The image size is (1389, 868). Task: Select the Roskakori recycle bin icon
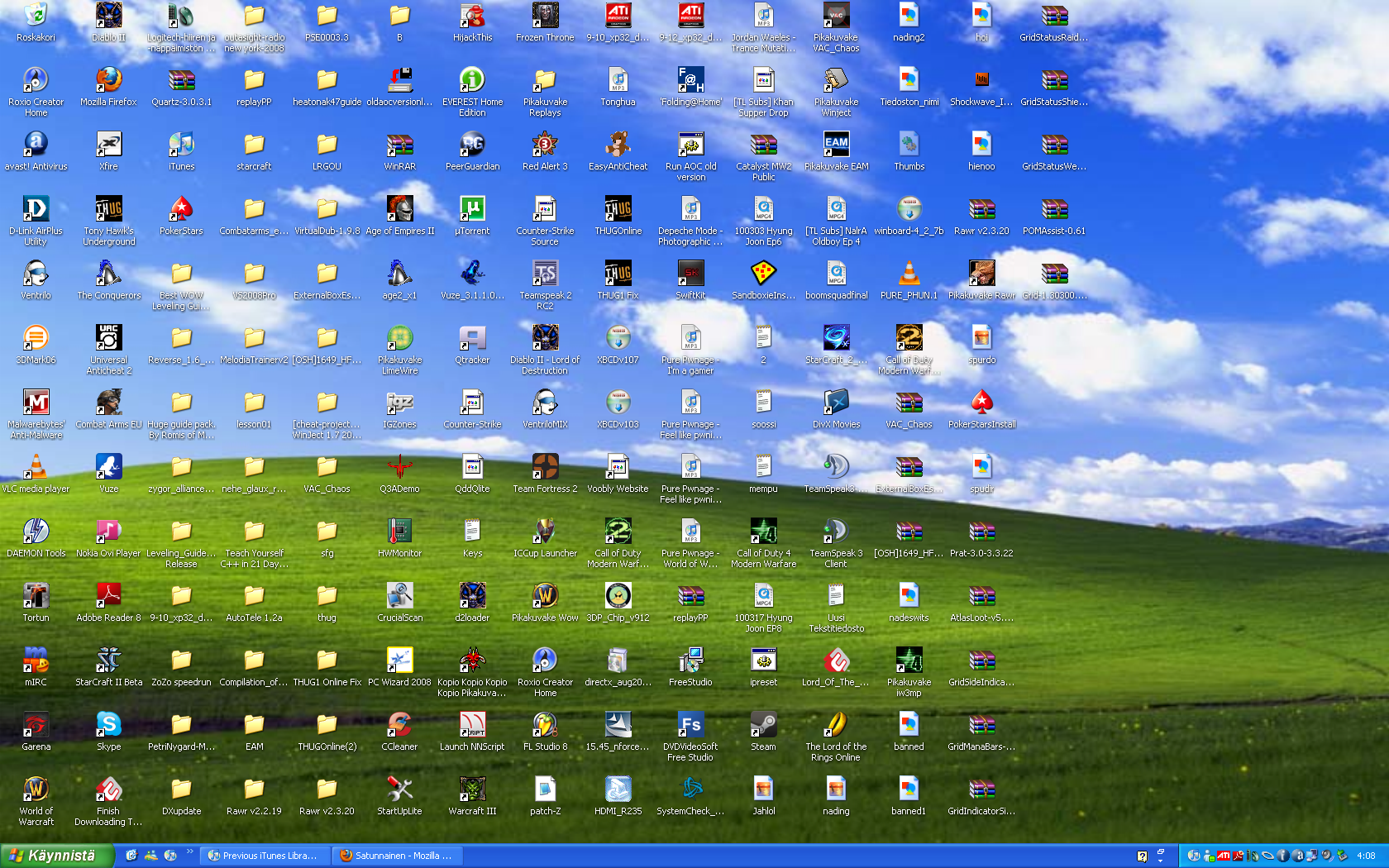click(x=36, y=16)
